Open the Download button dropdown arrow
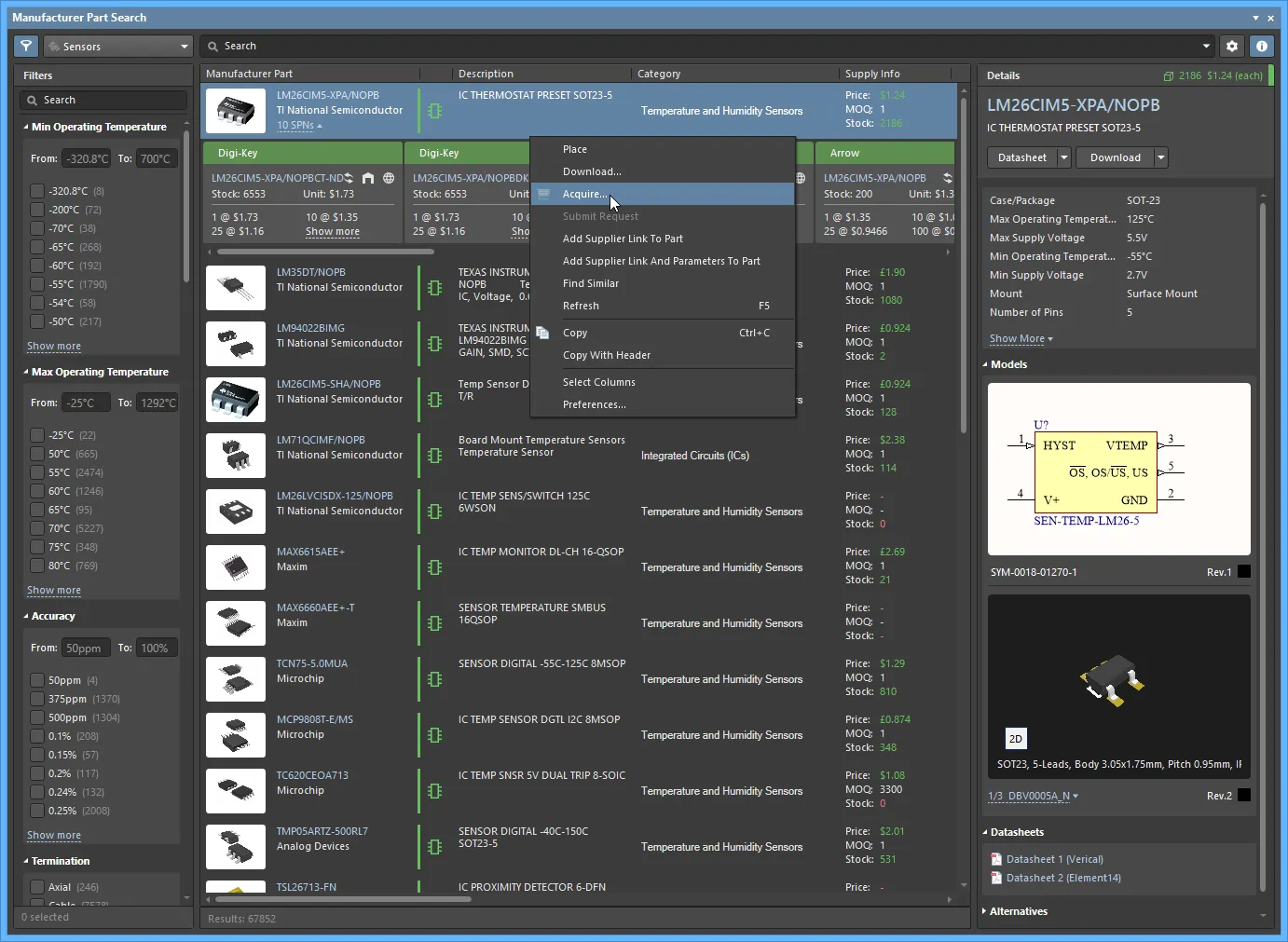1288x942 pixels. (x=1161, y=157)
